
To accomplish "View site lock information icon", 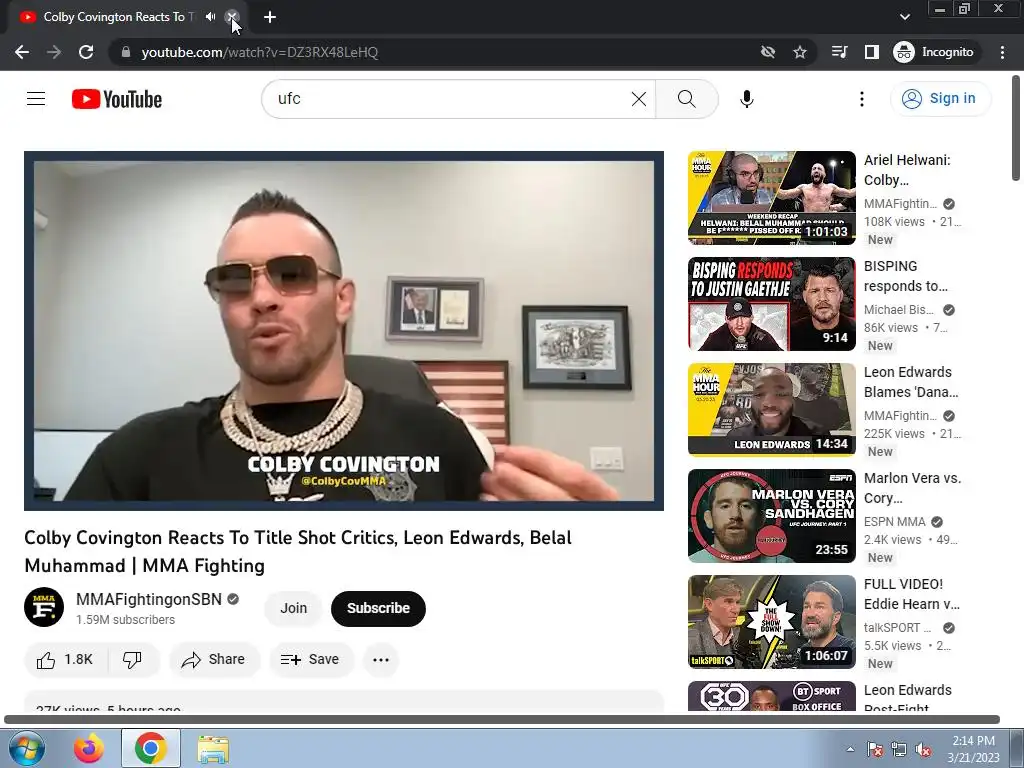I will (126, 52).
